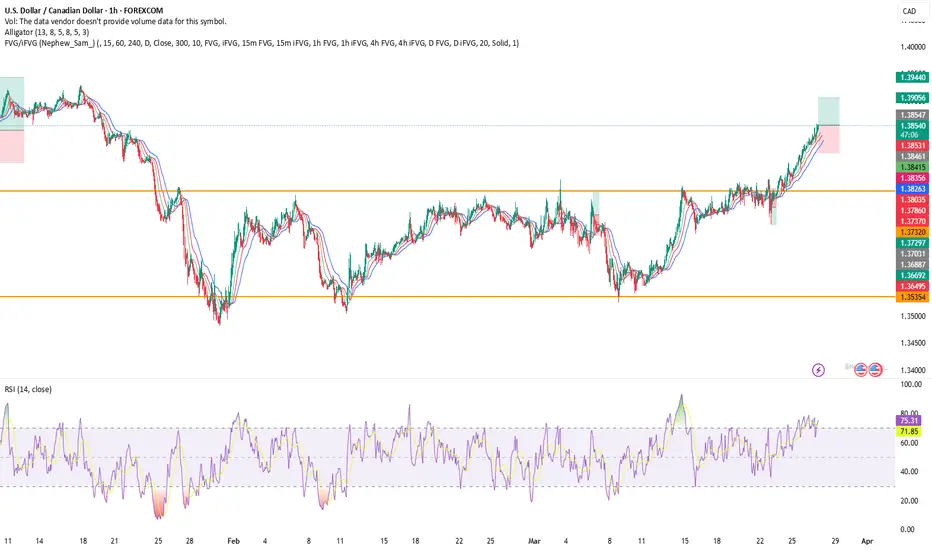Click the 1.36887 price label
This screenshot has width=932, height=550.
[912, 265]
